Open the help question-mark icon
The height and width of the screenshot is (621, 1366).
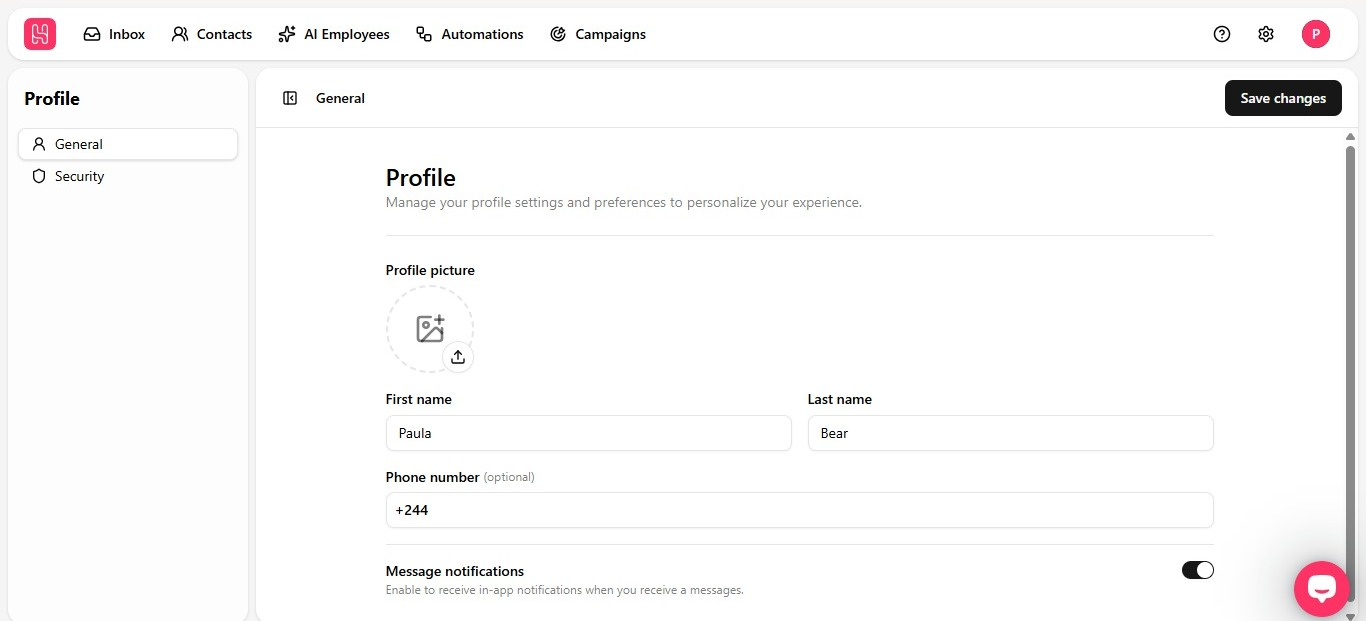[1222, 34]
